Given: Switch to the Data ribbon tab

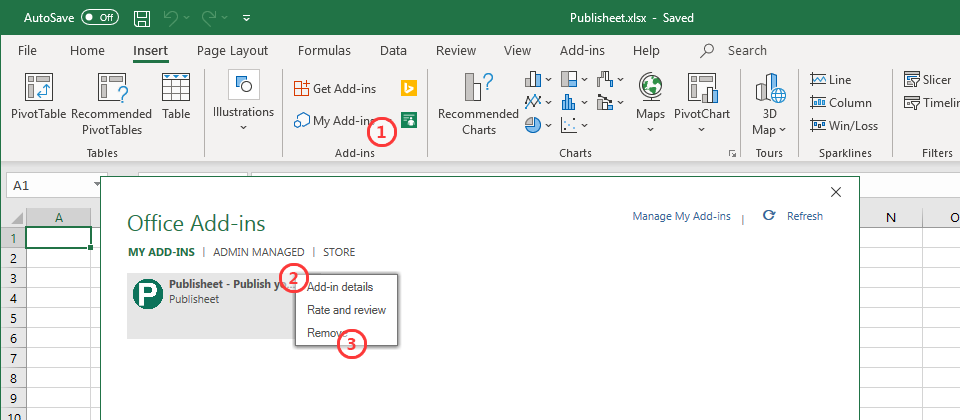Looking at the screenshot, I should (393, 51).
